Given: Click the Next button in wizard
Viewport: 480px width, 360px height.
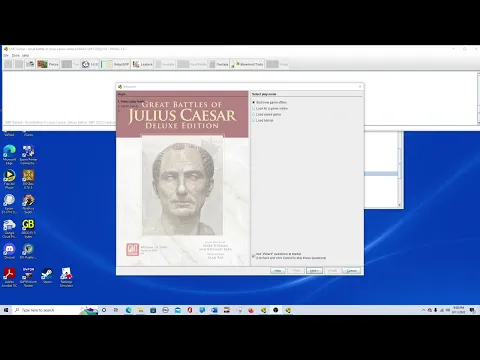Looking at the screenshot, I should coord(314,270).
